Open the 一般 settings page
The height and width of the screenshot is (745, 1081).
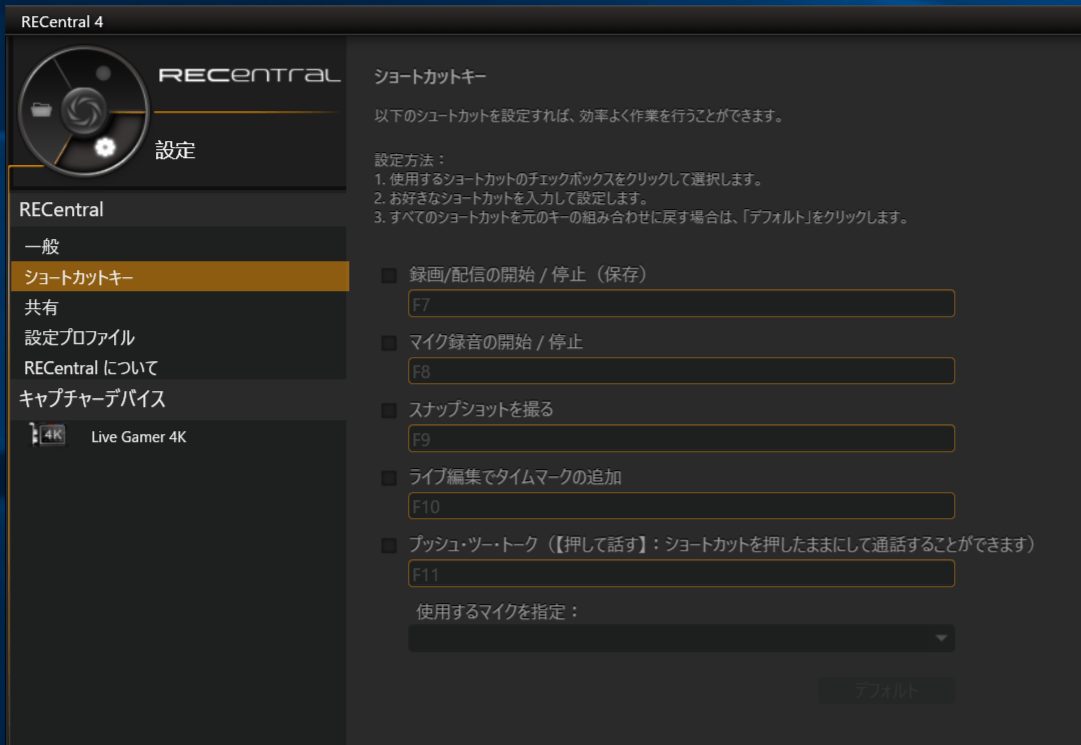[x=42, y=246]
